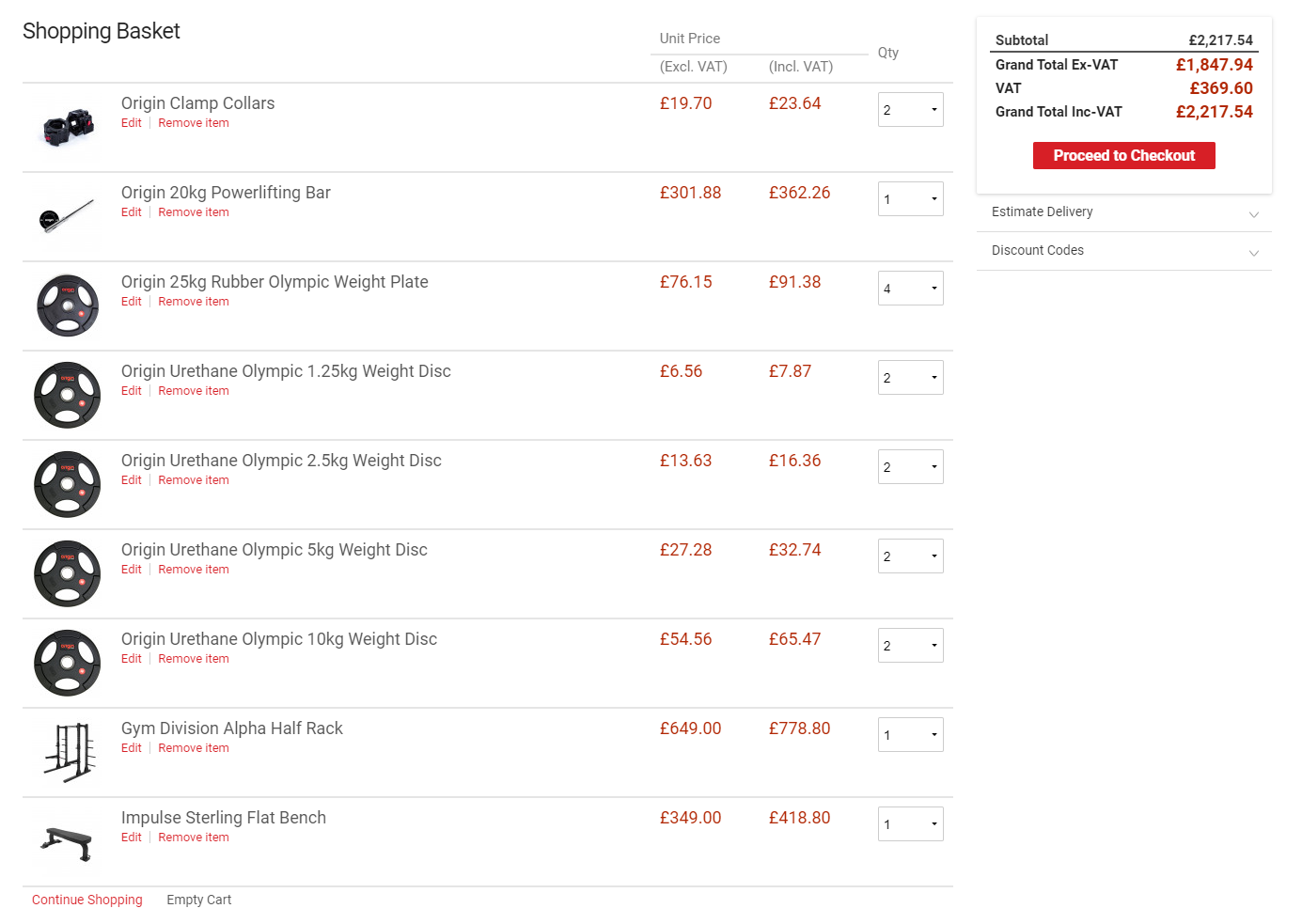Expand the Discount Codes section
This screenshot has width=1302, height=924.
[1124, 251]
